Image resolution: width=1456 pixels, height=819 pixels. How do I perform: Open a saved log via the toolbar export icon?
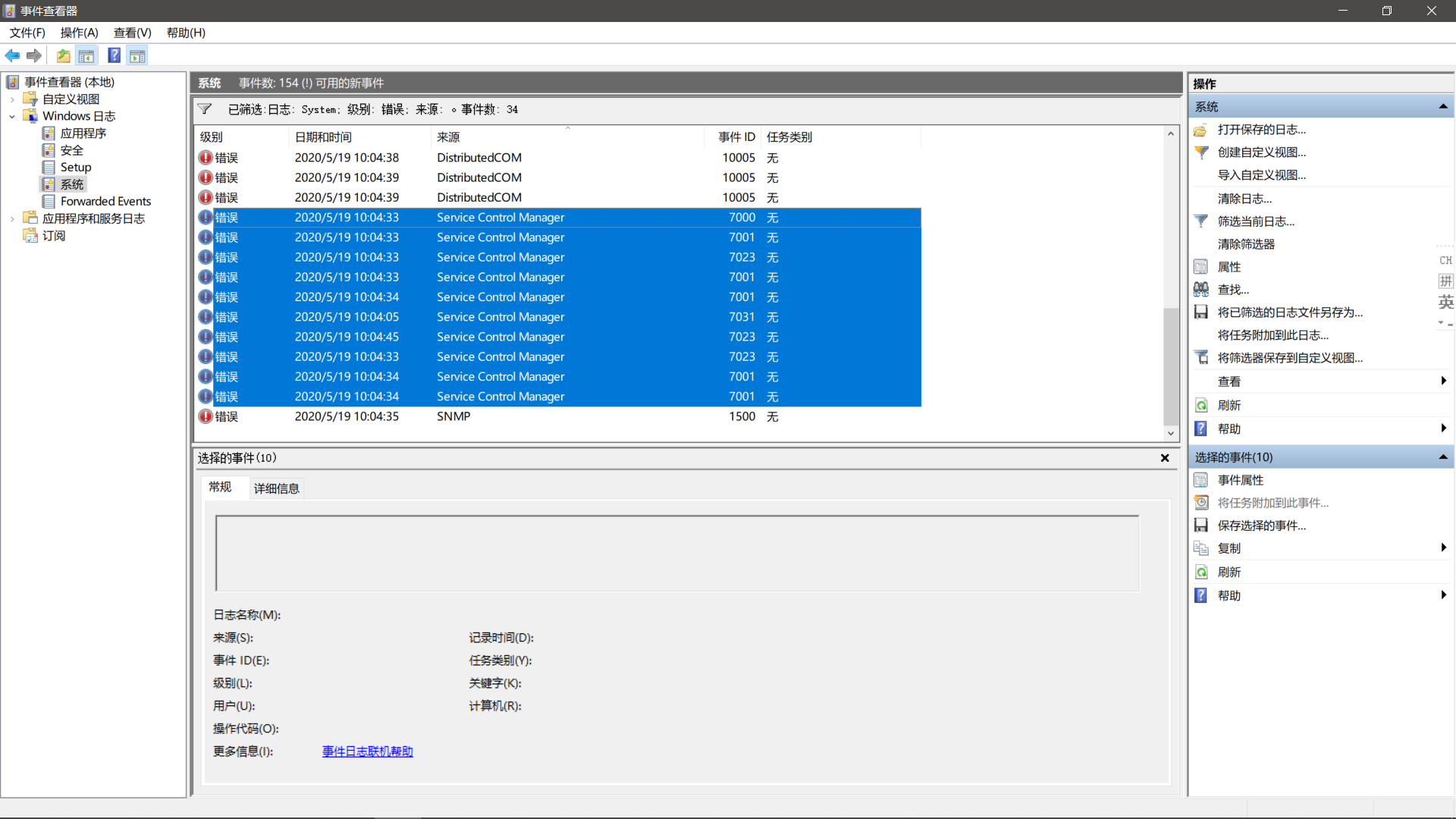(63, 55)
